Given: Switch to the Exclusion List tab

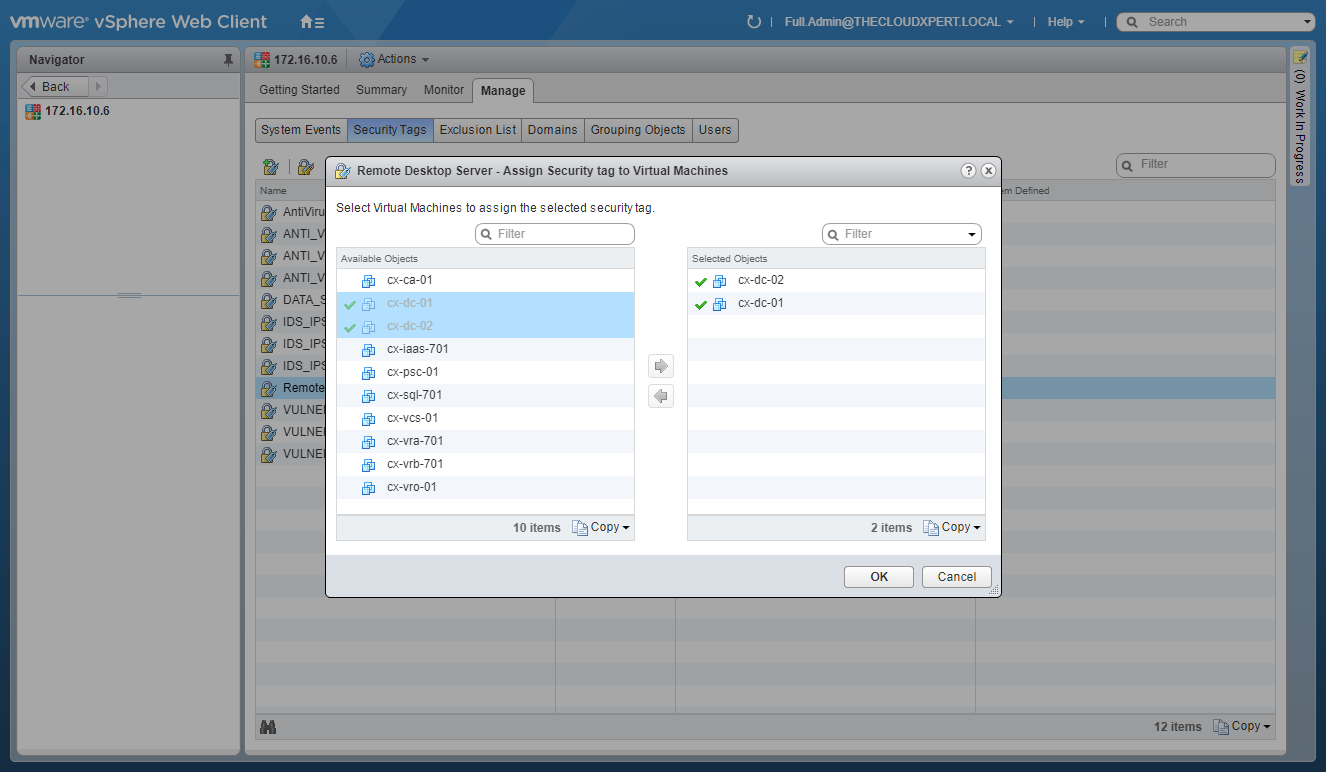Looking at the screenshot, I should coord(478,130).
